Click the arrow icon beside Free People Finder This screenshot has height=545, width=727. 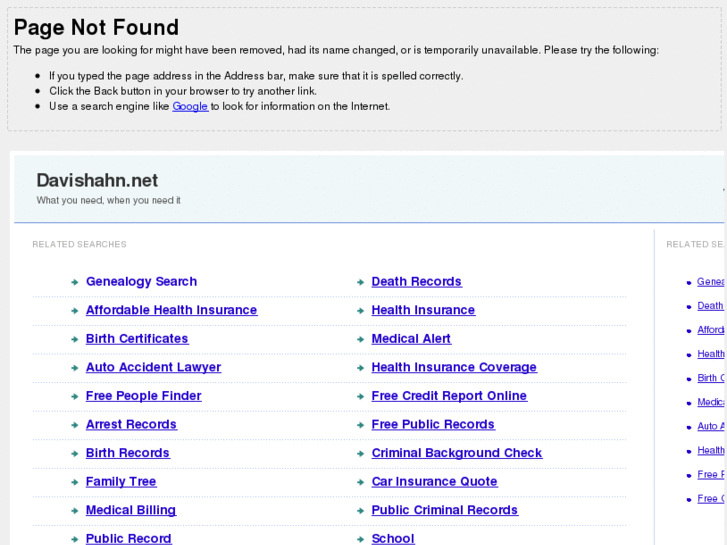click(x=75, y=397)
